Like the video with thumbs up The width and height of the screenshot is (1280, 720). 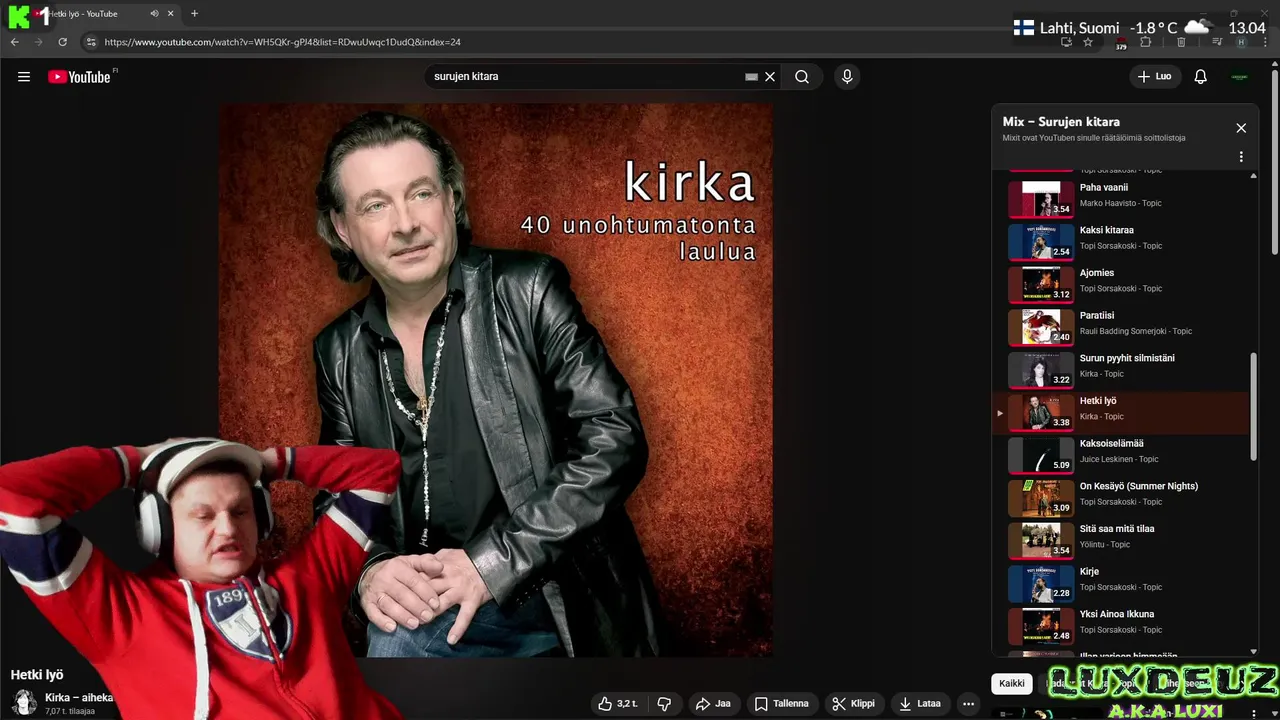(x=617, y=704)
